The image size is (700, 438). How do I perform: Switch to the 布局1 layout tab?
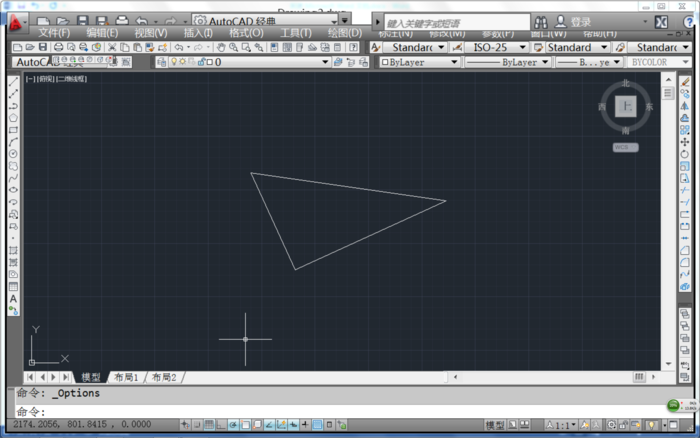126,377
